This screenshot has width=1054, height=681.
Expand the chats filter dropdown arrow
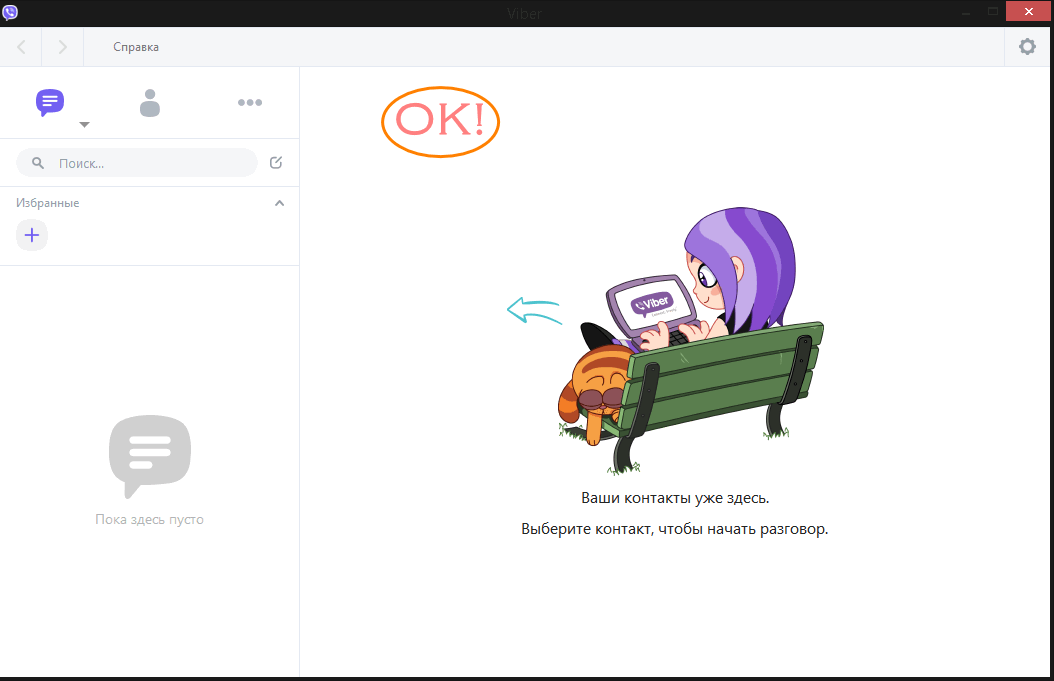click(x=84, y=124)
